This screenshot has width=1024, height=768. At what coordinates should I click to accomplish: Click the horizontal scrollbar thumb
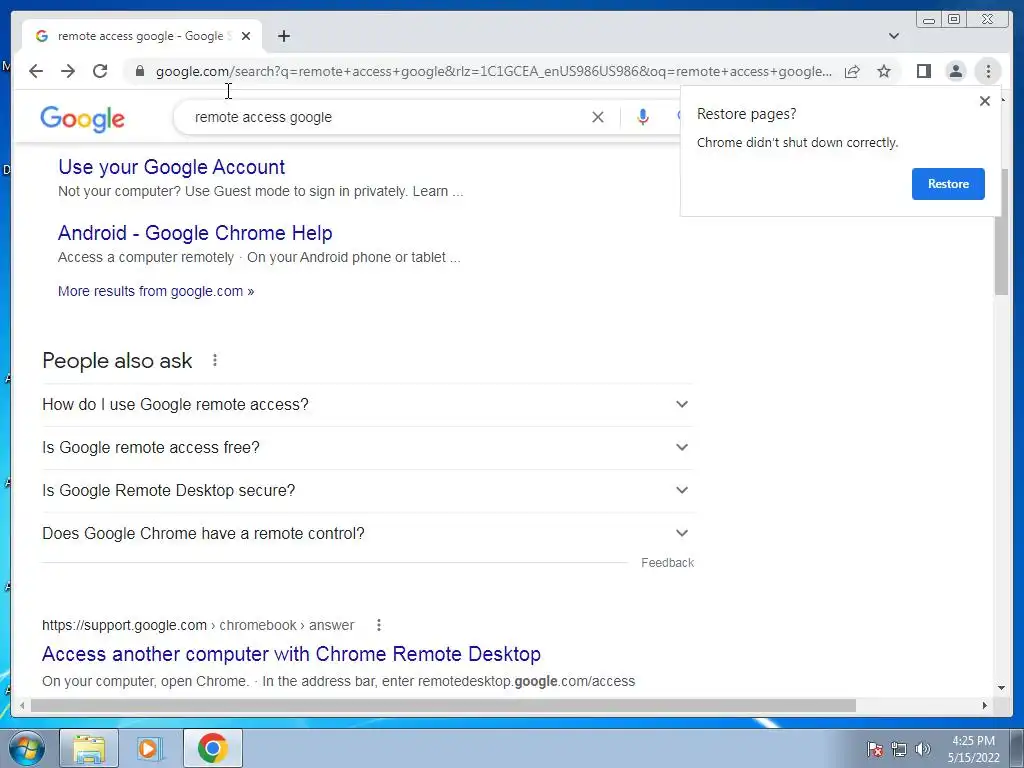pyautogui.click(x=443, y=705)
